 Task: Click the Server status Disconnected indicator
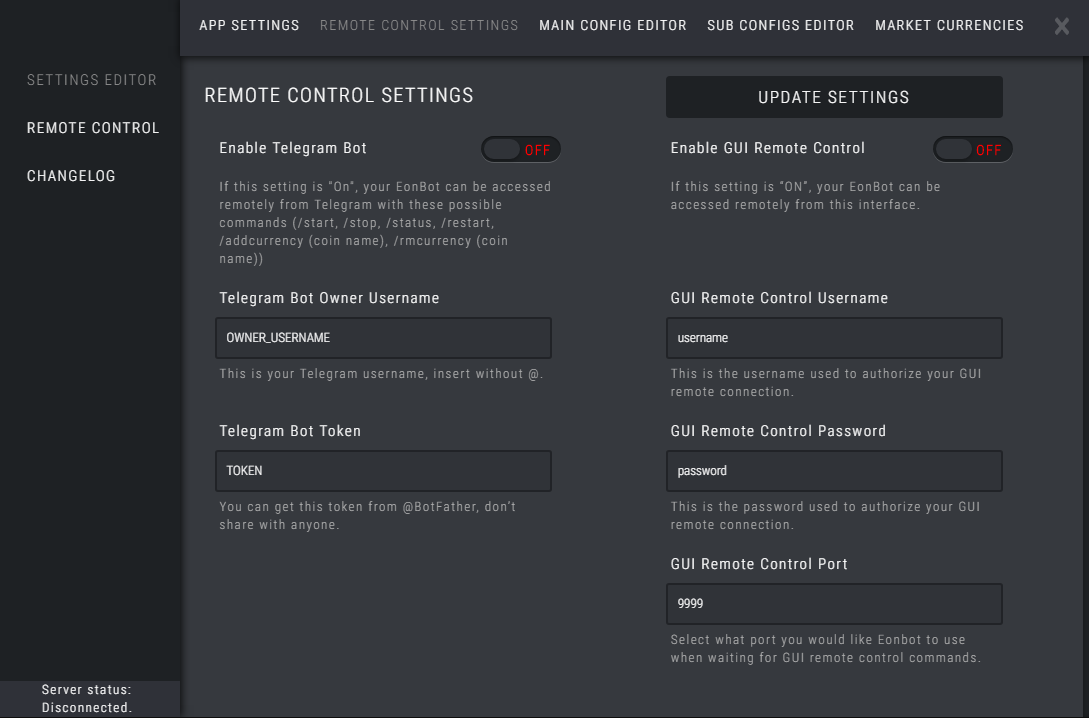(x=87, y=699)
